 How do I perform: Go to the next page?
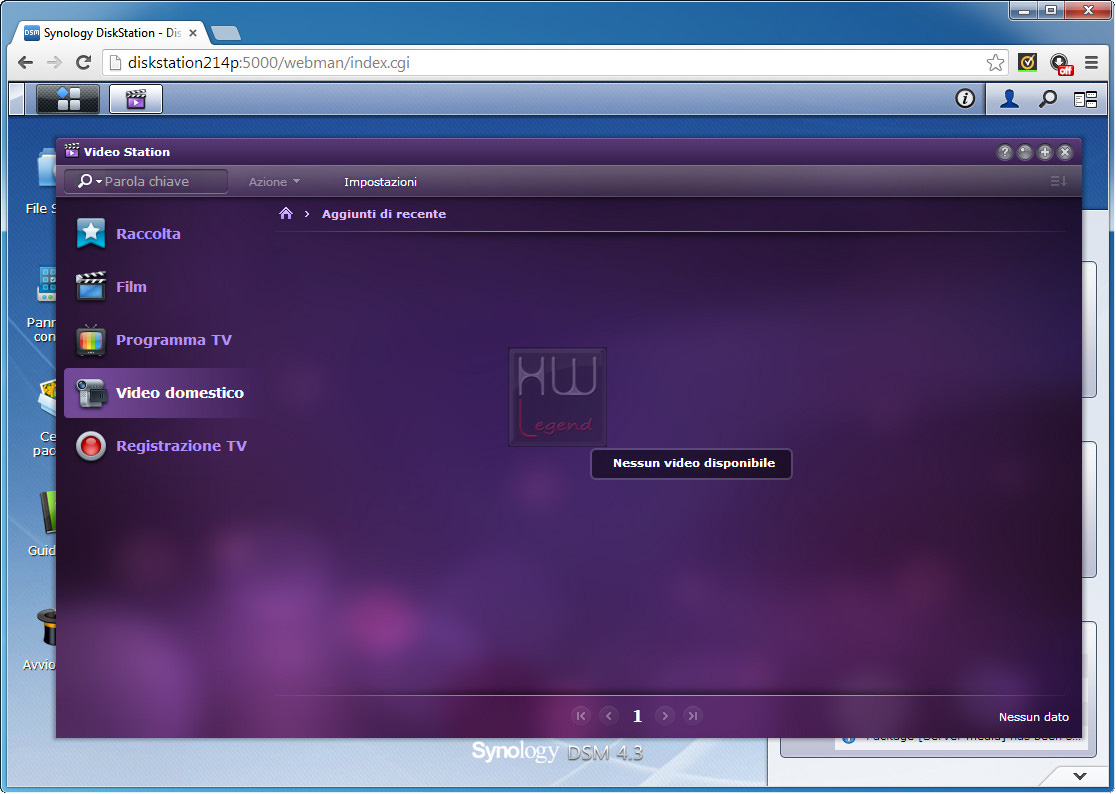(665, 716)
